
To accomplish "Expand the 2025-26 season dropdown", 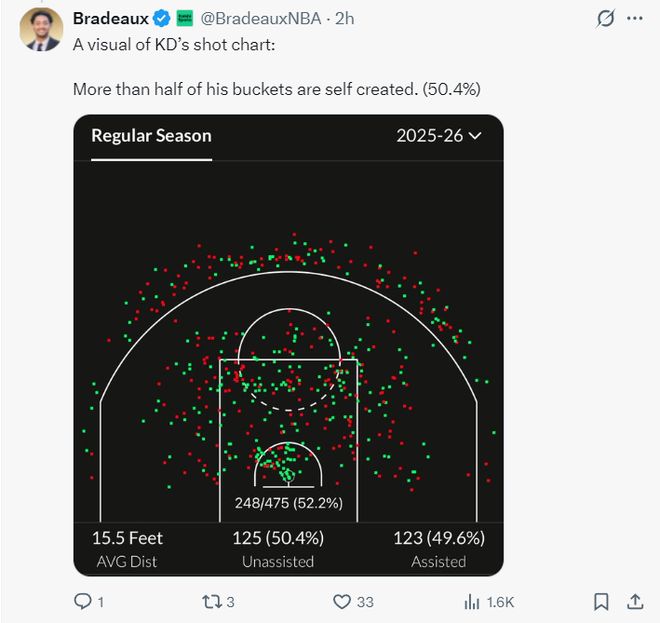I will (439, 136).
